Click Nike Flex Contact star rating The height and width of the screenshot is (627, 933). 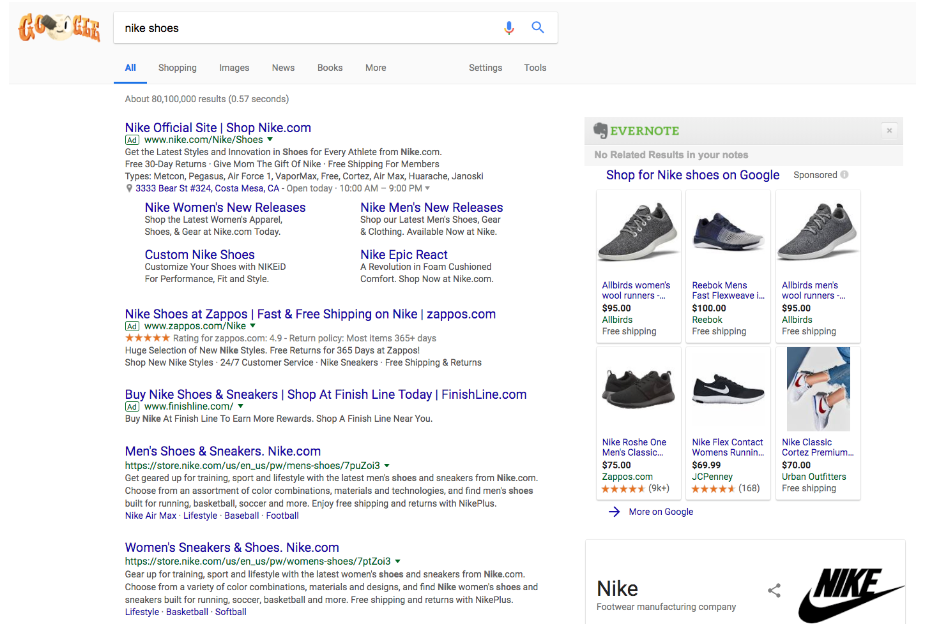click(x=713, y=489)
